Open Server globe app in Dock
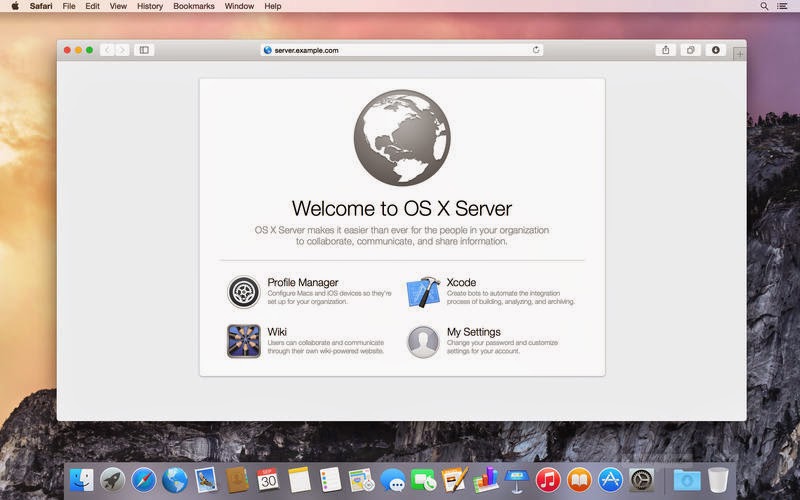Viewport: 800px width, 500px height. [x=174, y=480]
